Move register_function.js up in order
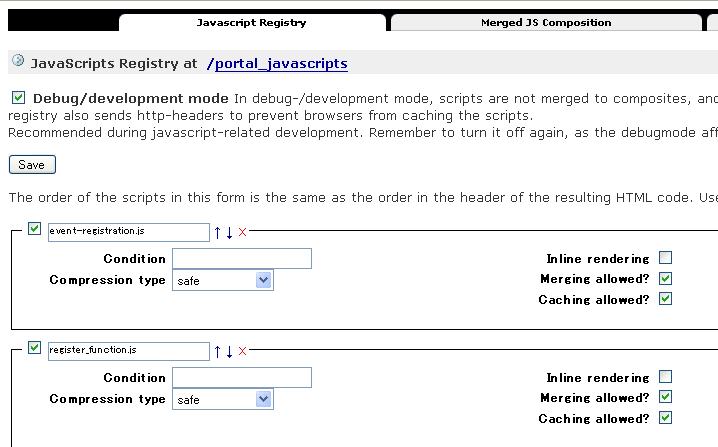The image size is (718, 447). (218, 352)
